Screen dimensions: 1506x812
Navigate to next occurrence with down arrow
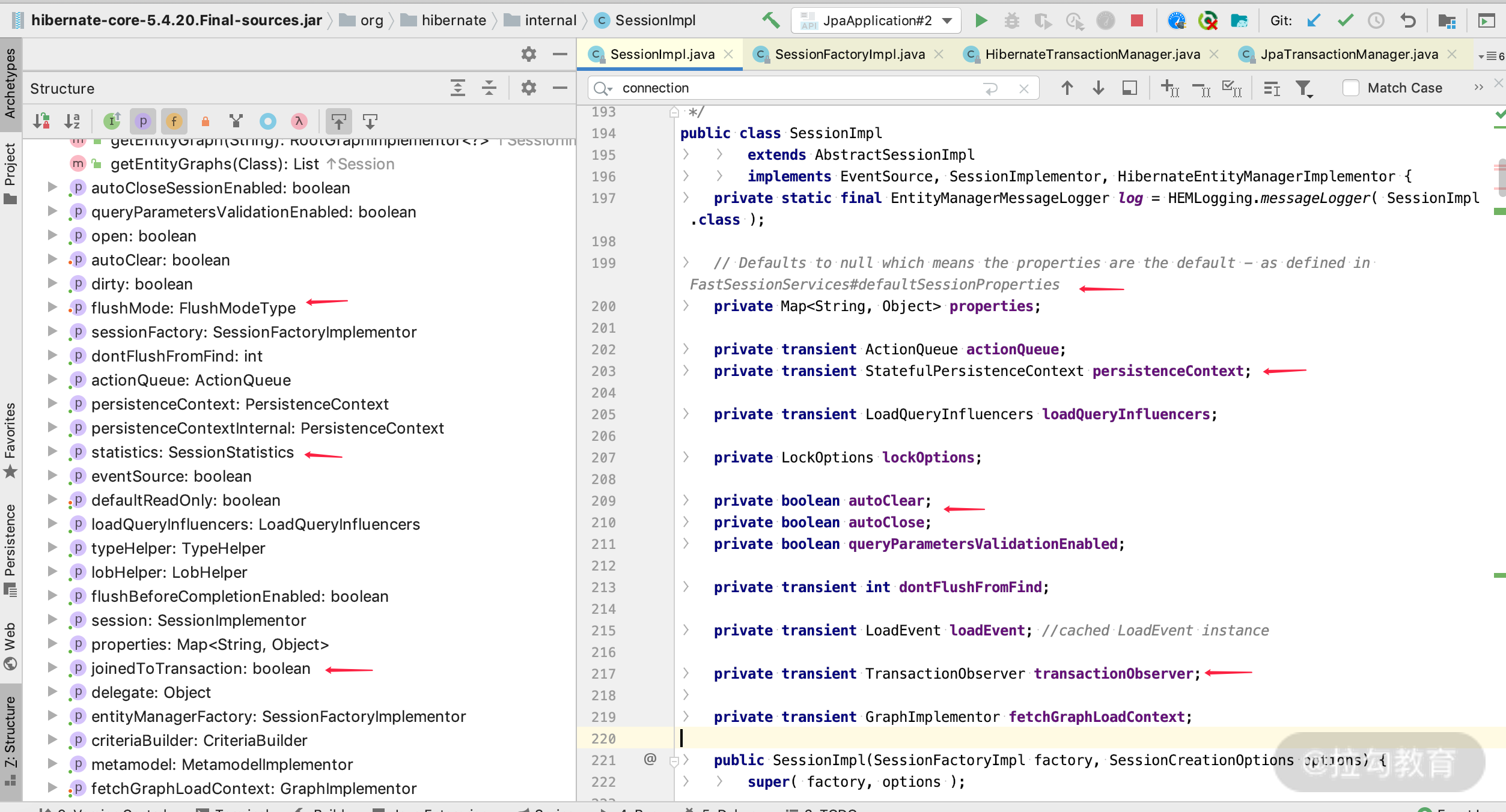[1098, 88]
